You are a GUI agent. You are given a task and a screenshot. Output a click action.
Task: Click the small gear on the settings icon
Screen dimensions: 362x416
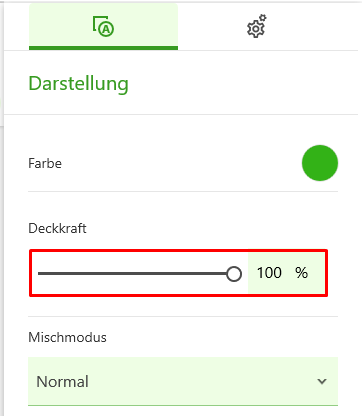(x=263, y=18)
